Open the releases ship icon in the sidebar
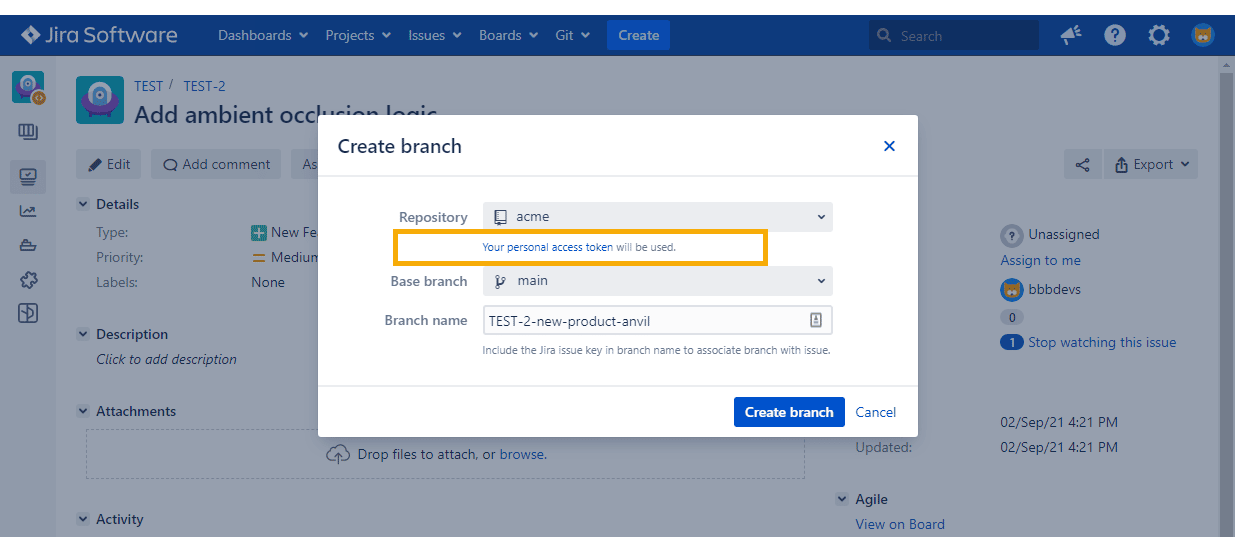Image resolution: width=1235 pixels, height=552 pixels. (28, 246)
